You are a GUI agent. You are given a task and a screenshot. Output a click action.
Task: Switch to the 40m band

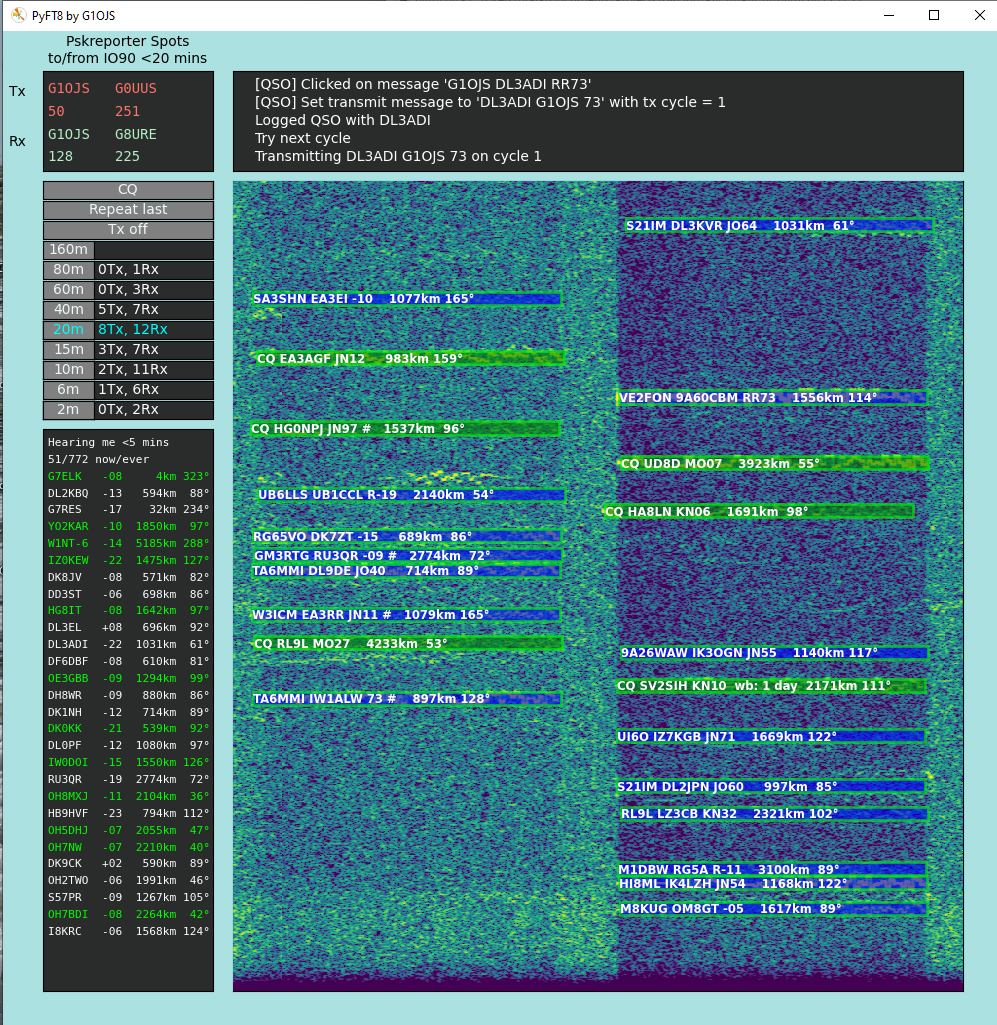pos(68,309)
